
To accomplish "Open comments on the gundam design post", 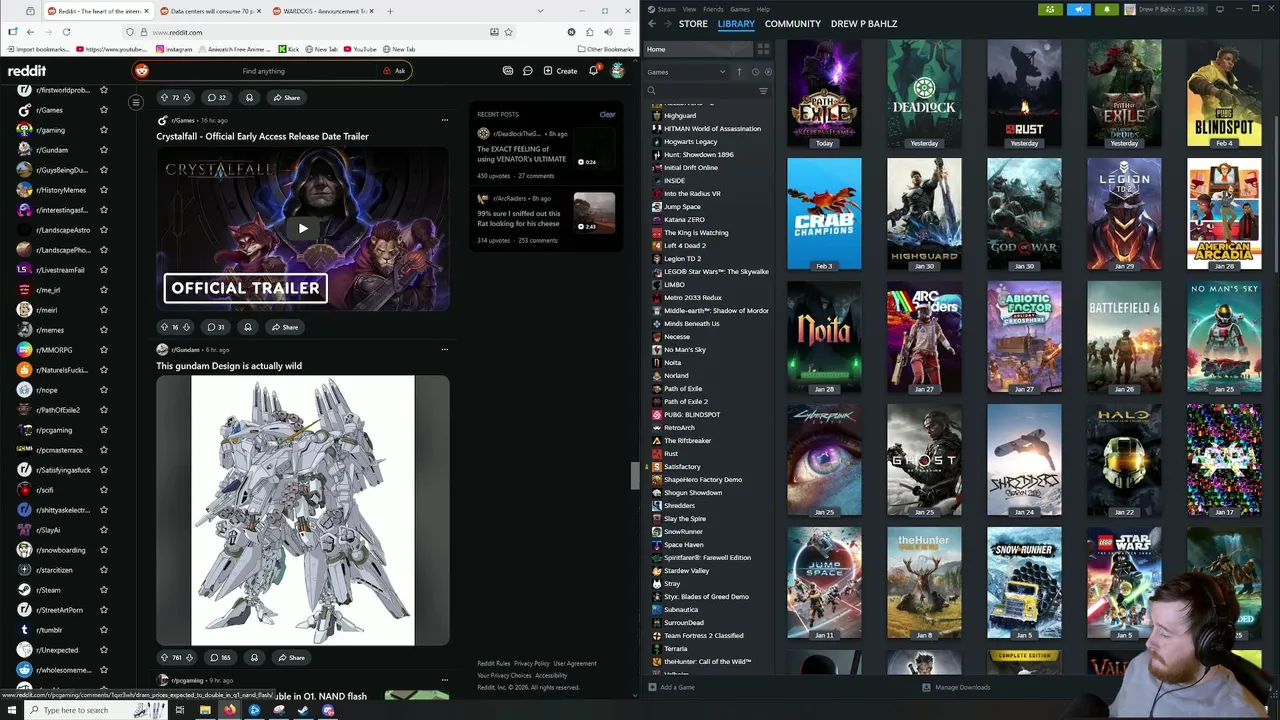I will point(219,658).
